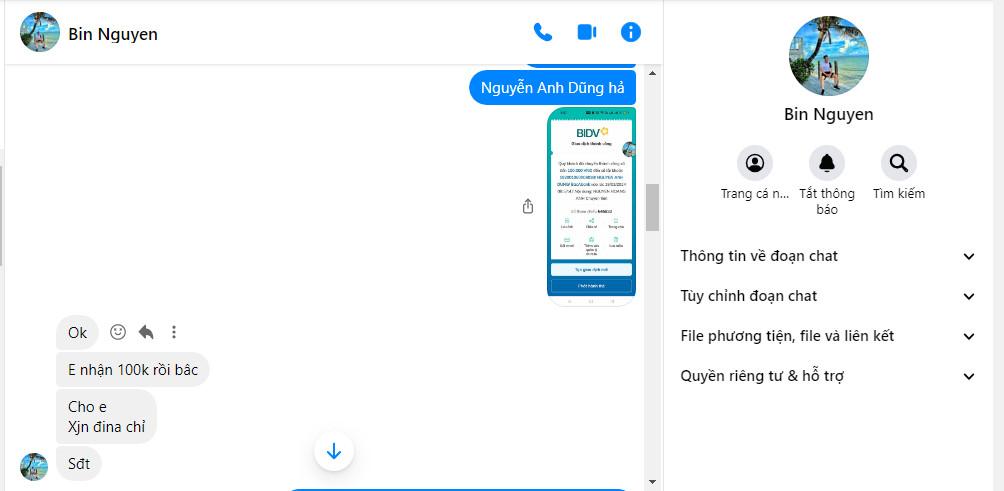Jump to latest messages with down arrow

click(x=334, y=452)
